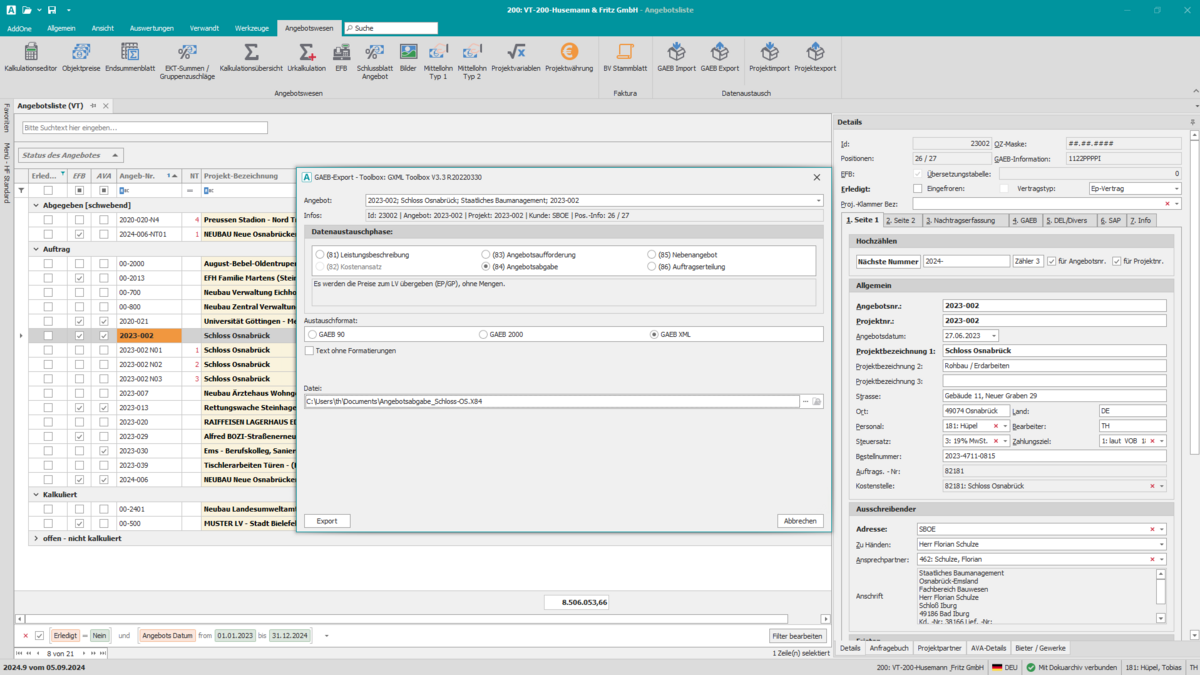Image resolution: width=1200 pixels, height=675 pixels.
Task: Open the Kalkulationsübersicht sigma icon
Action: pyautogui.click(x=251, y=57)
